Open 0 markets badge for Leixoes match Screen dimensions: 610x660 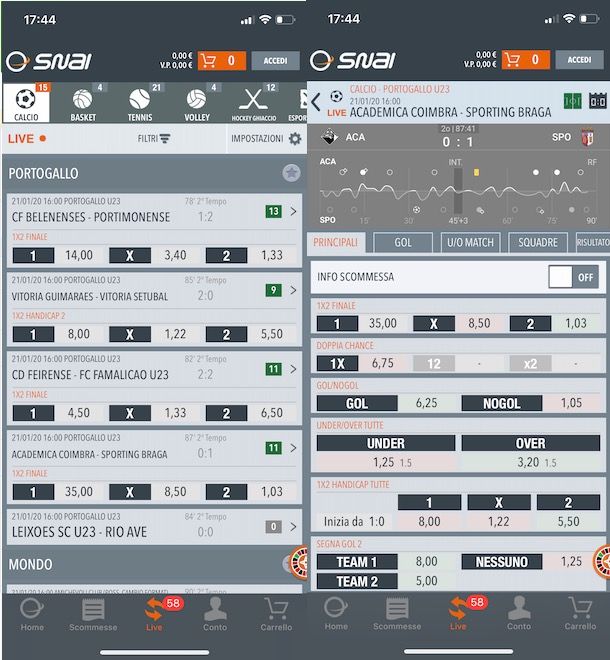[274, 527]
